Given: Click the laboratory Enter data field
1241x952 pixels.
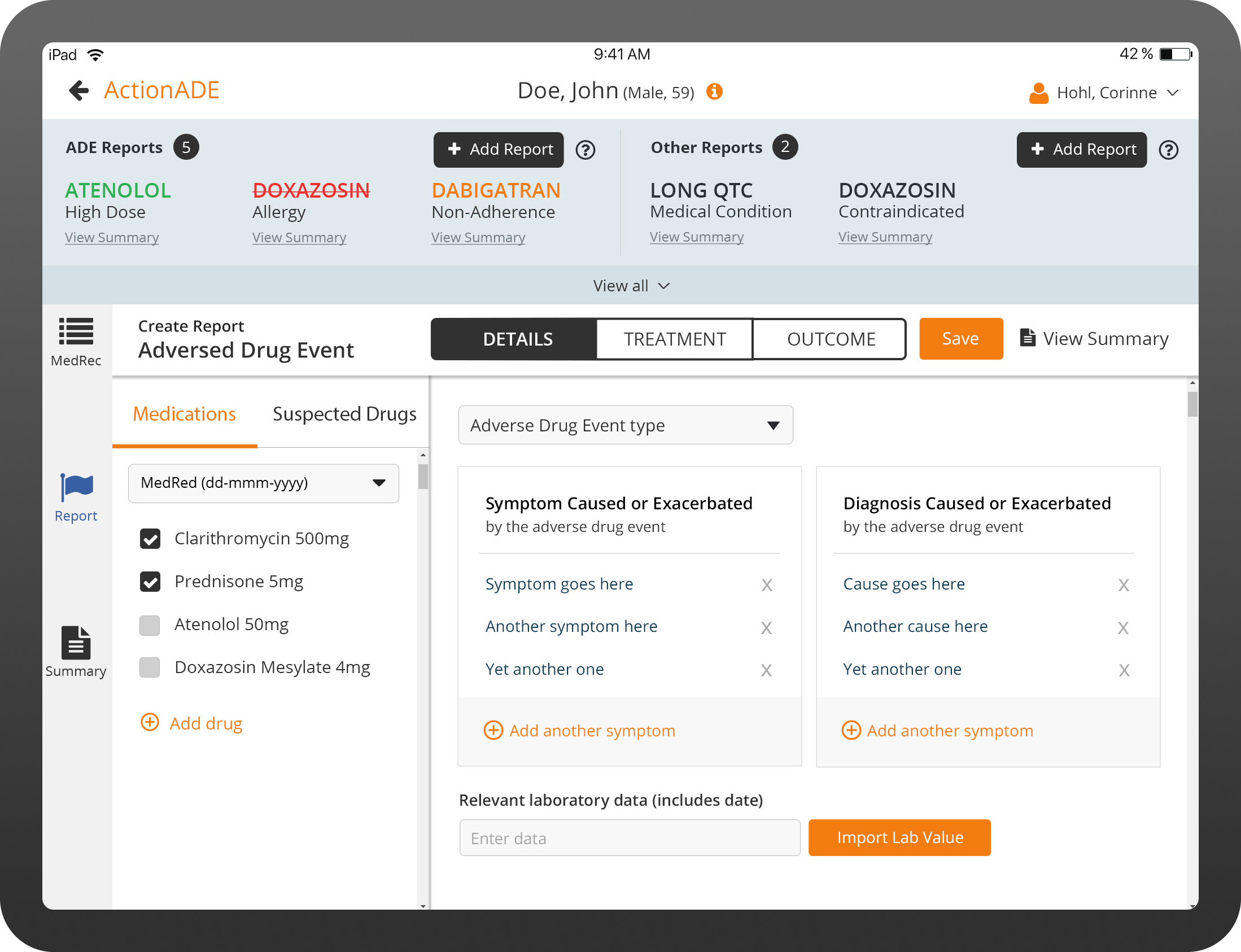Looking at the screenshot, I should (x=630, y=837).
